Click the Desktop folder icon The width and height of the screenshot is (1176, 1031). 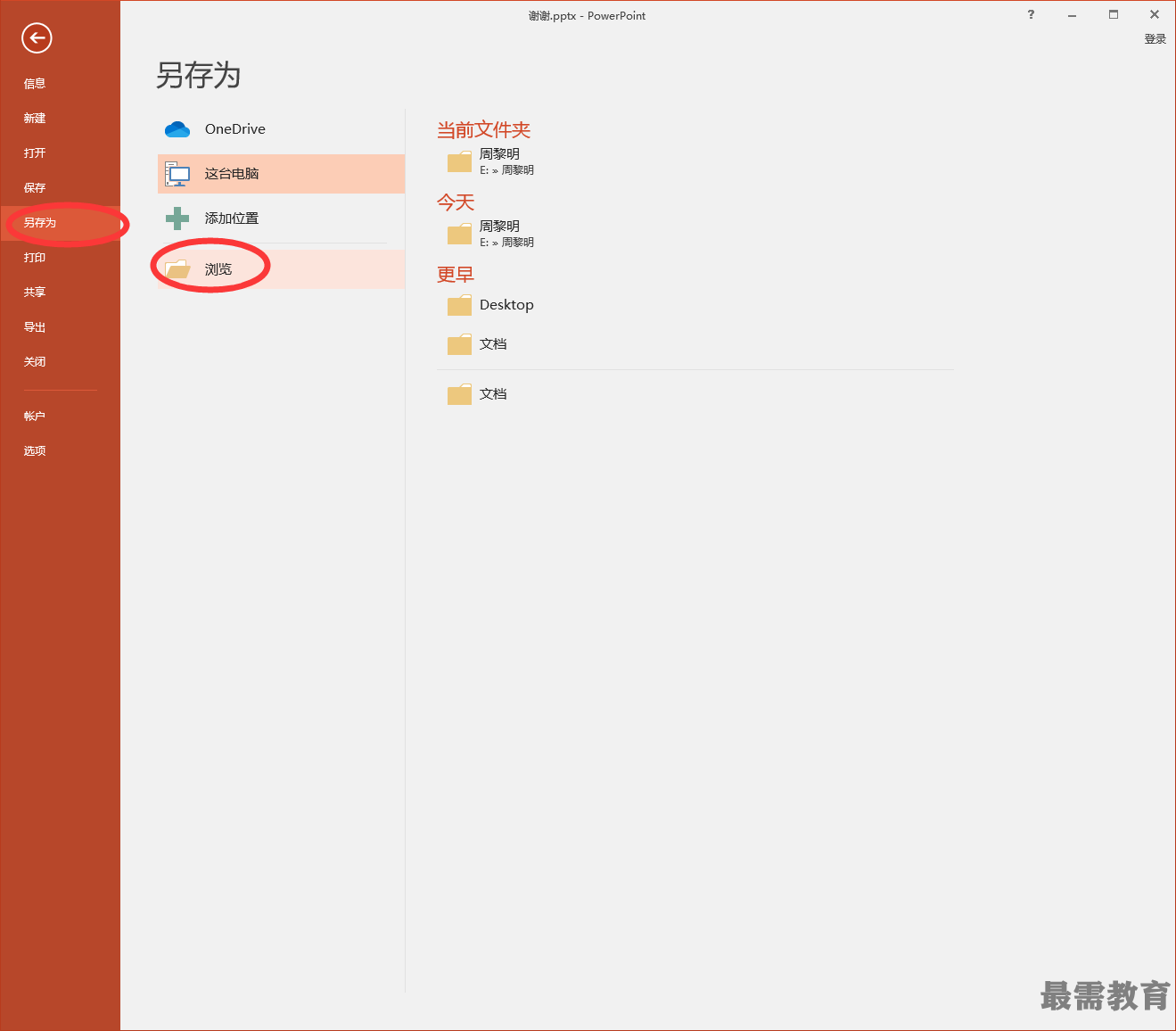click(x=459, y=305)
